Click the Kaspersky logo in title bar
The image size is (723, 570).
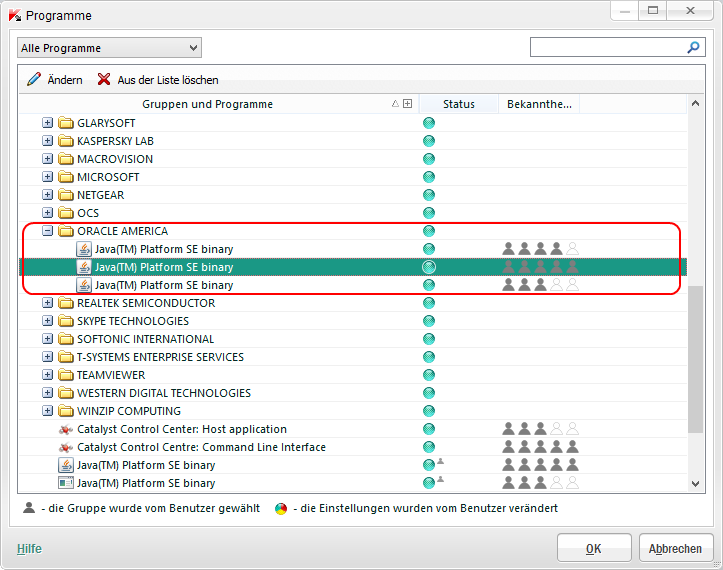pos(15,15)
